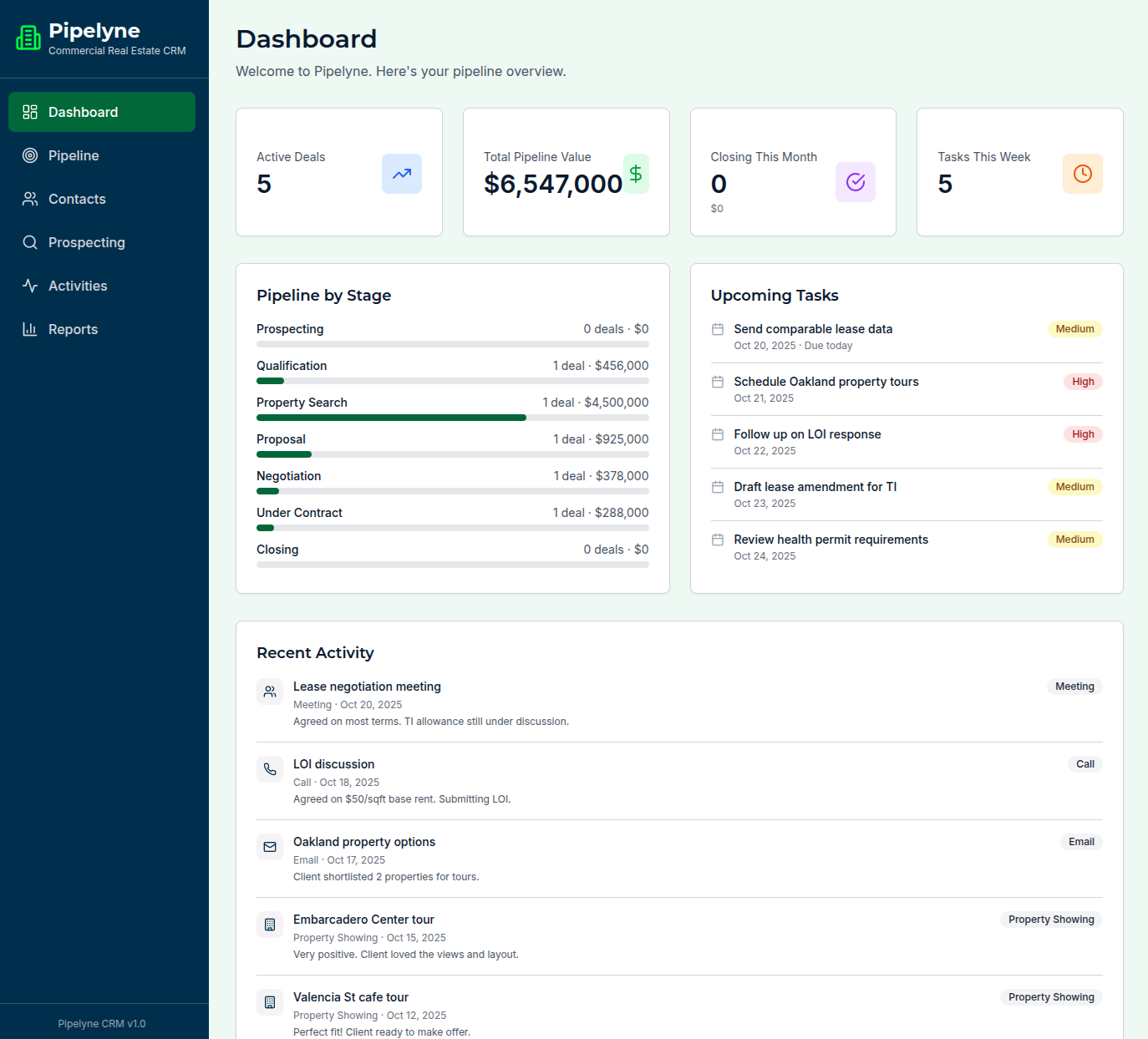Viewport: 1148px width, 1039px height.
Task: Click the trending arrow icon on Active Deals
Action: click(402, 174)
